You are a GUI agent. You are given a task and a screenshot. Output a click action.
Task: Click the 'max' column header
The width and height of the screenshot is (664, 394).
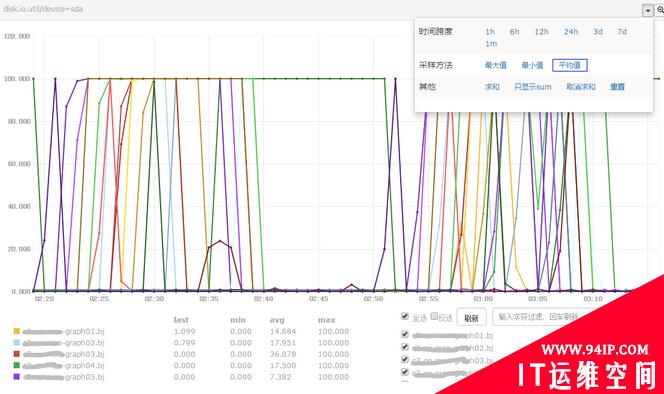pos(326,320)
